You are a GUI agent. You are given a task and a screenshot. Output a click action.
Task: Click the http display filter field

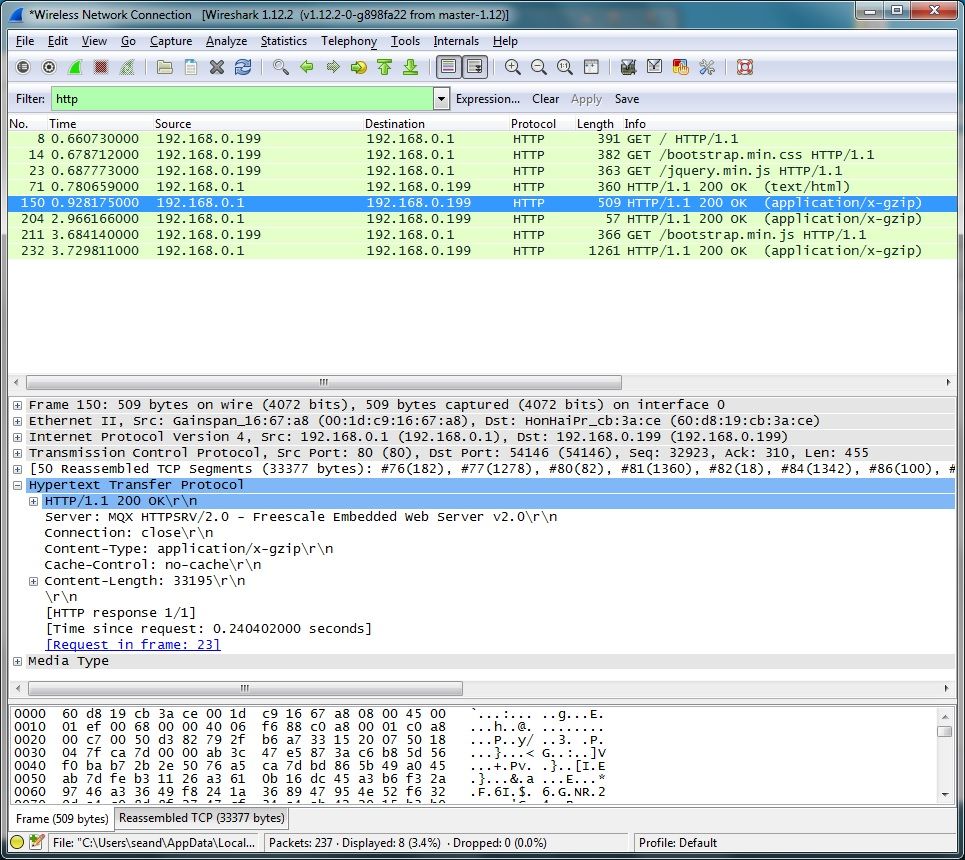[242, 98]
